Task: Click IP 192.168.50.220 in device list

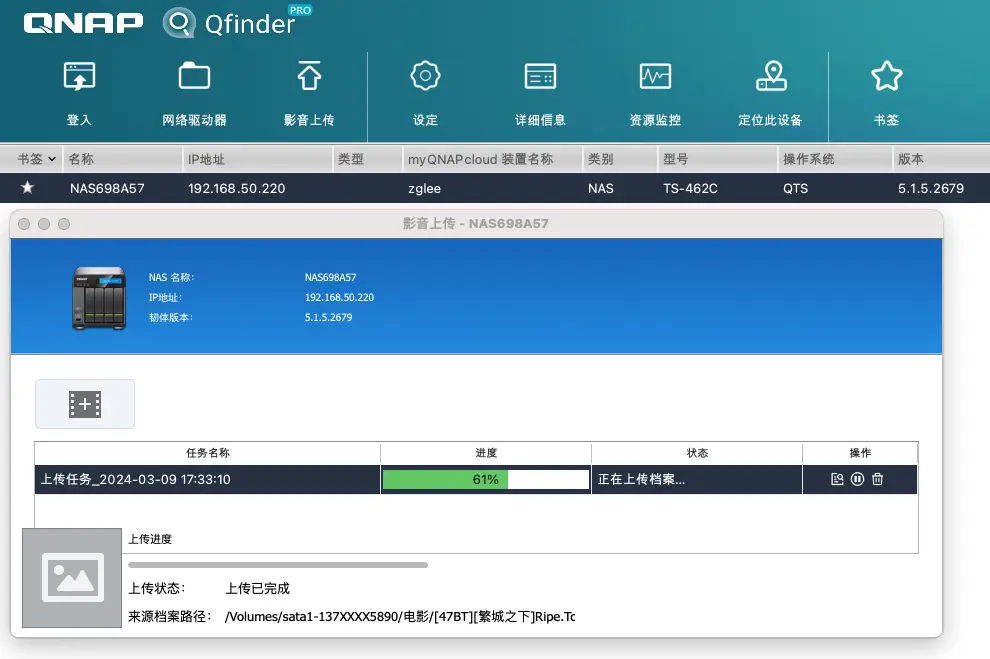Action: [x=236, y=188]
